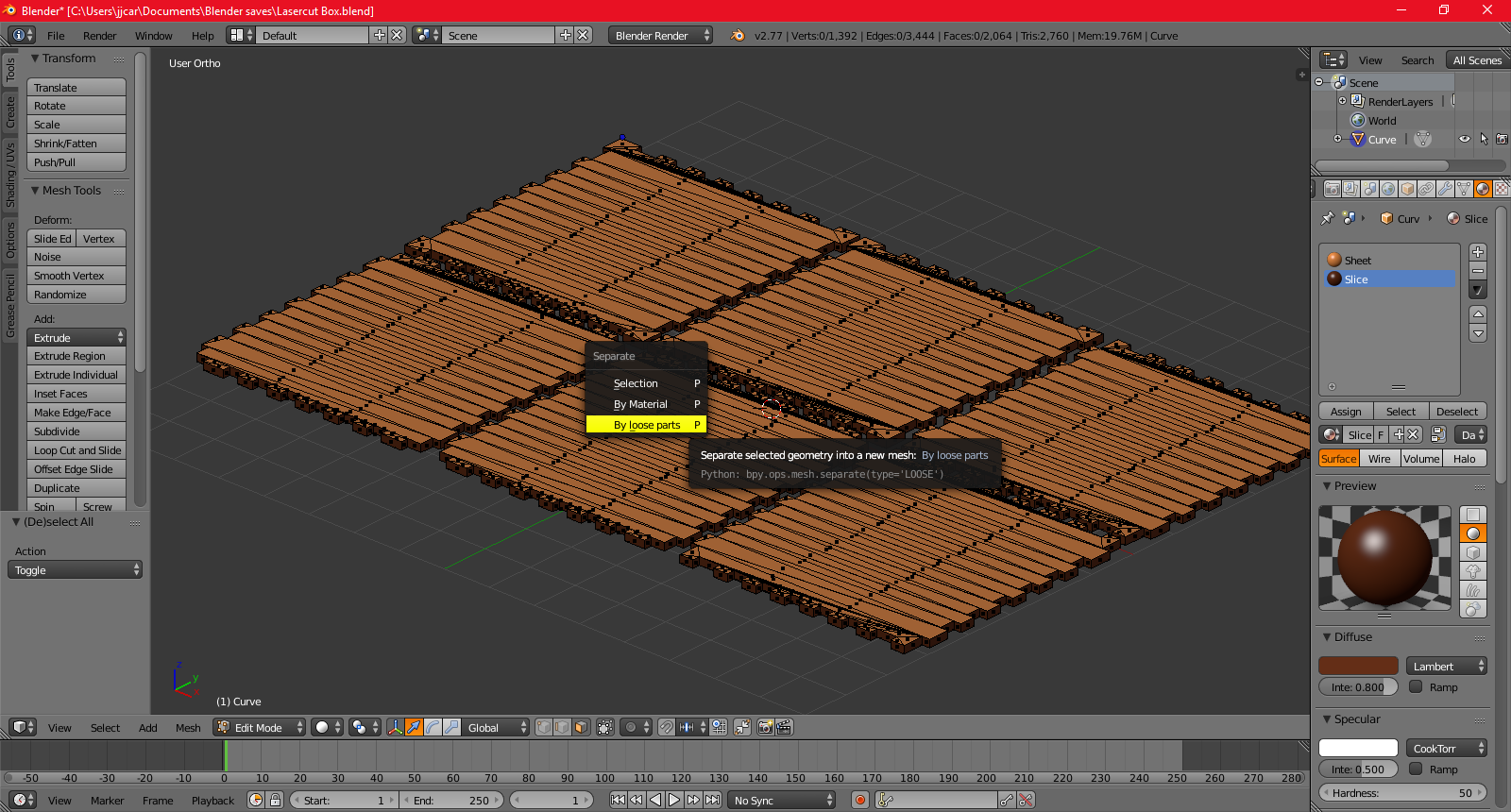The width and height of the screenshot is (1511, 812).
Task: Select face select mode icon
Action: point(581,727)
